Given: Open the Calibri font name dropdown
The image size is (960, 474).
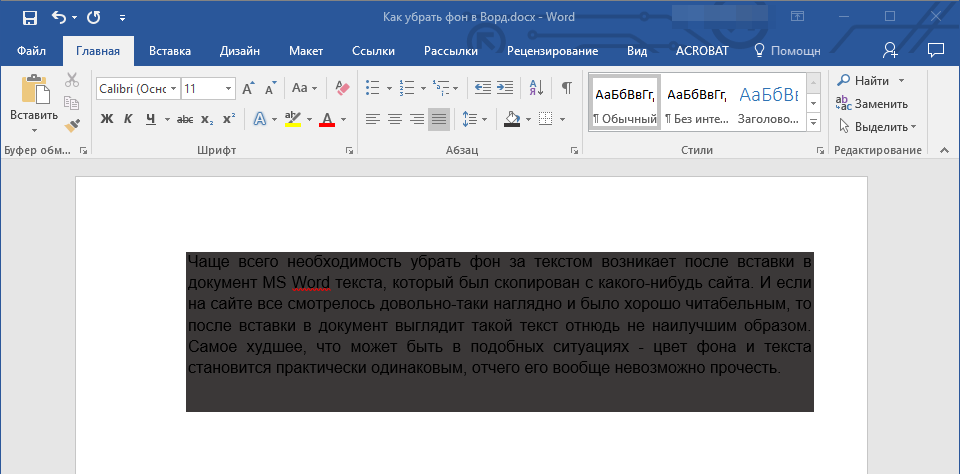Looking at the screenshot, I should tap(174, 88).
